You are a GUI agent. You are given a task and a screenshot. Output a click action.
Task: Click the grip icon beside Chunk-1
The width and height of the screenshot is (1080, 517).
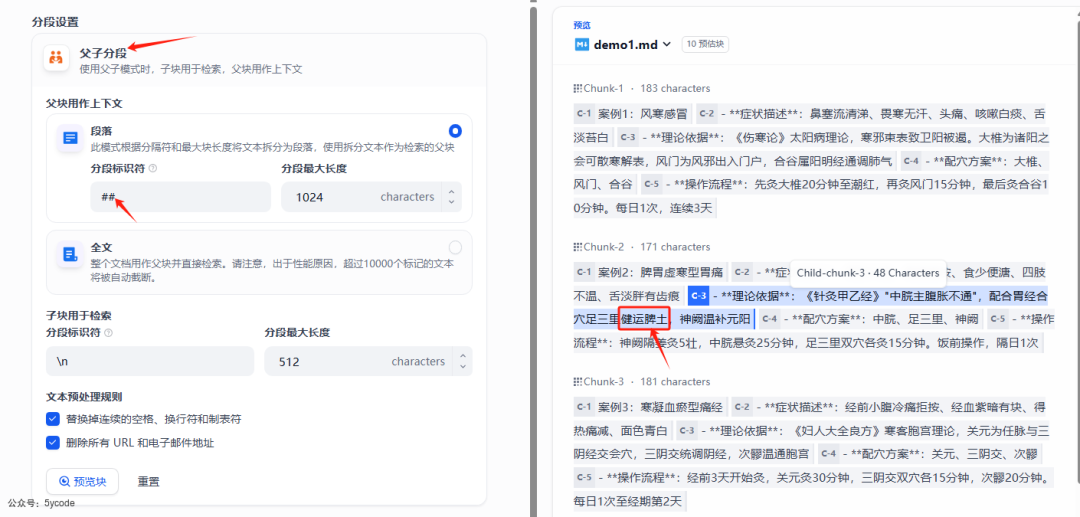click(577, 88)
